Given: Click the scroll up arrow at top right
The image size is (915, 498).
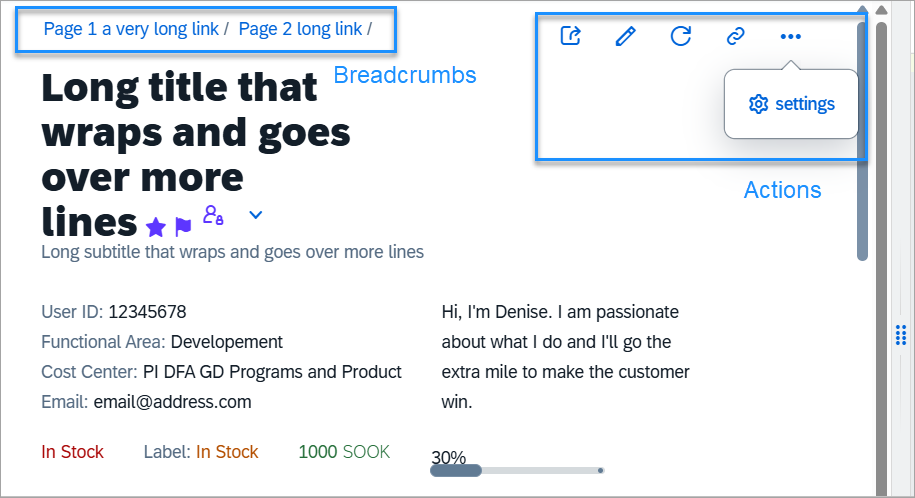Looking at the screenshot, I should [882, 9].
